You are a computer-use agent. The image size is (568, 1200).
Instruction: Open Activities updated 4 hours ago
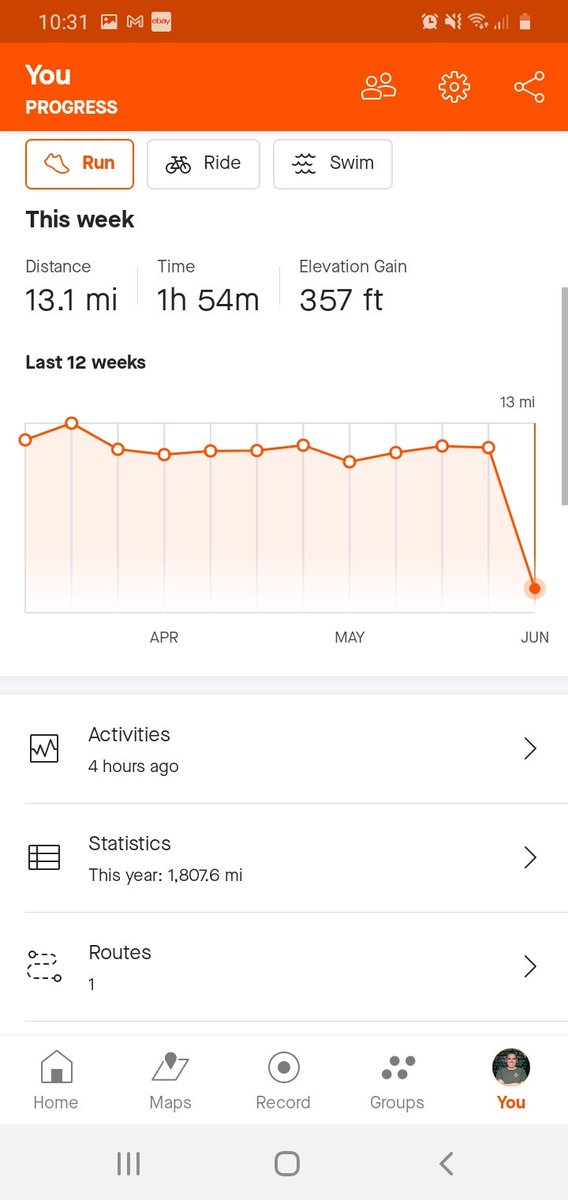[x=284, y=749]
